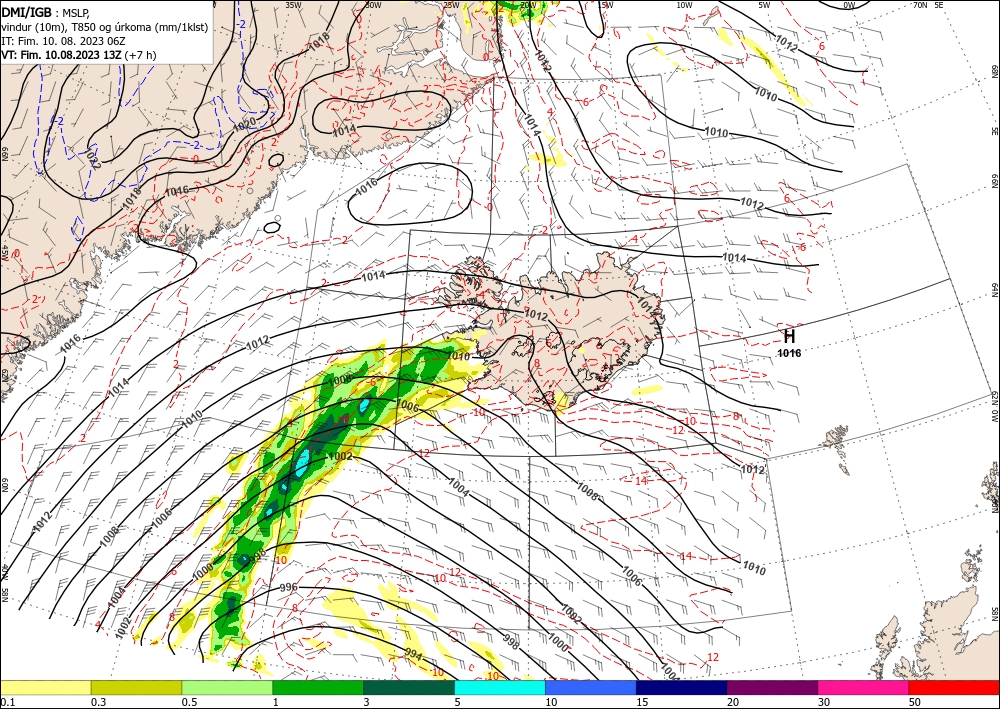The width and height of the screenshot is (1000, 709).
Task: Click the 1022 isobar label over Greenland
Action: 92,157
